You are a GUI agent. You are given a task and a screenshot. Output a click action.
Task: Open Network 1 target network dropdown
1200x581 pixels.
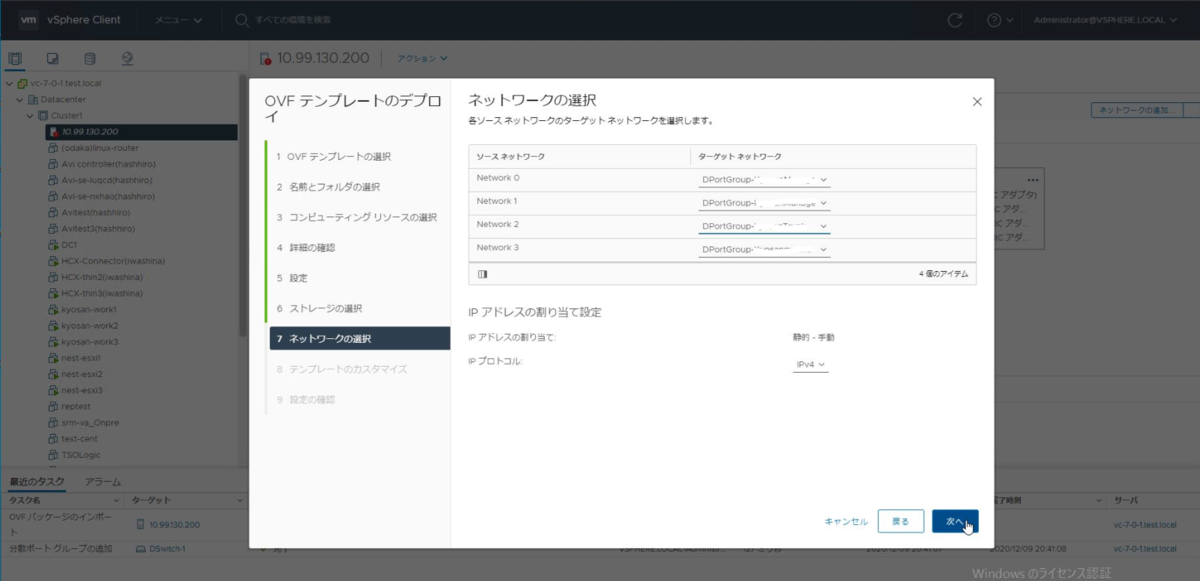765,203
